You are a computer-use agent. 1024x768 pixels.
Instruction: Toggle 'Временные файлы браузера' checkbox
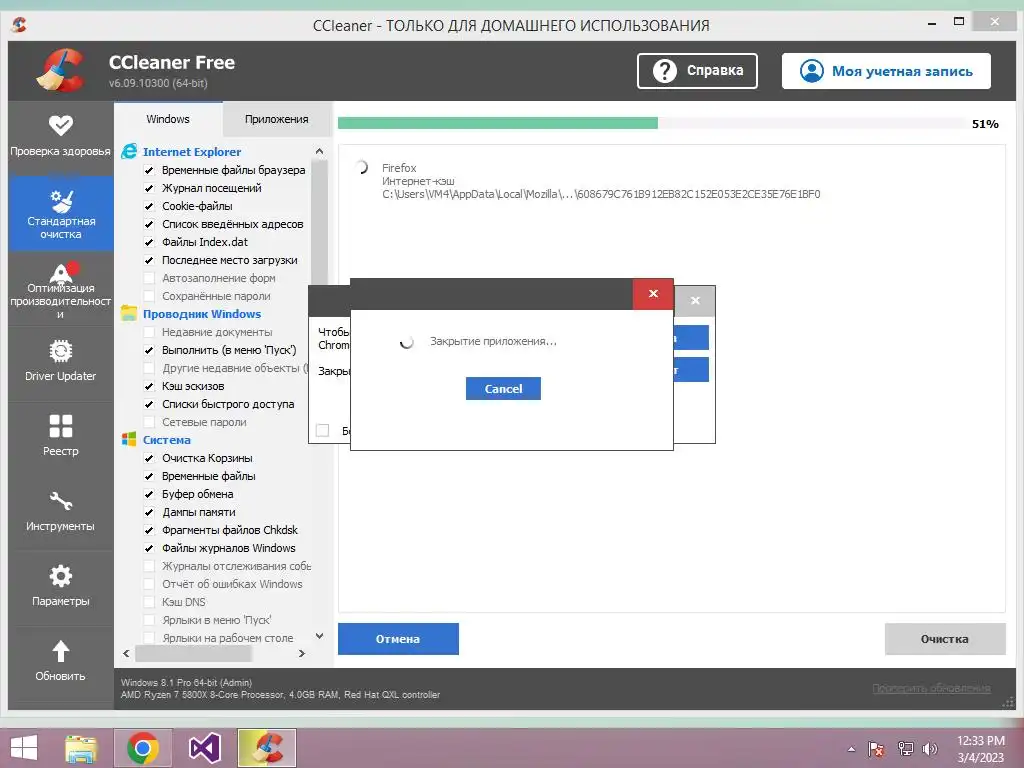[x=149, y=170]
